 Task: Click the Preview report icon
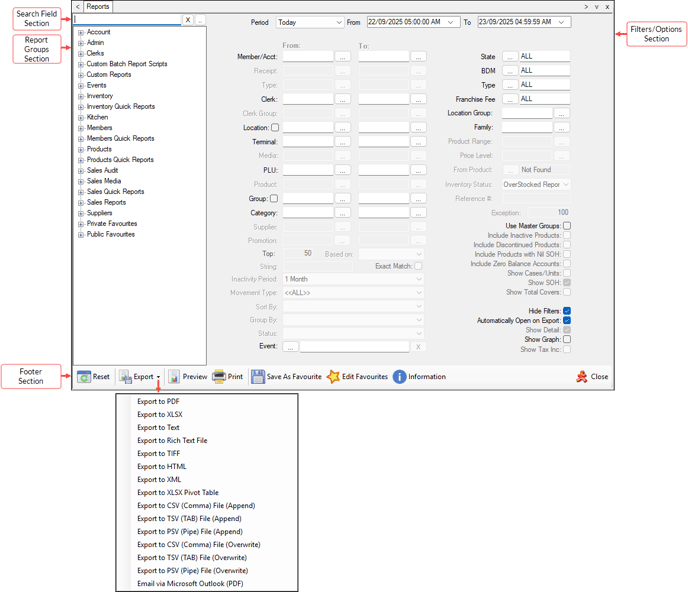click(174, 377)
